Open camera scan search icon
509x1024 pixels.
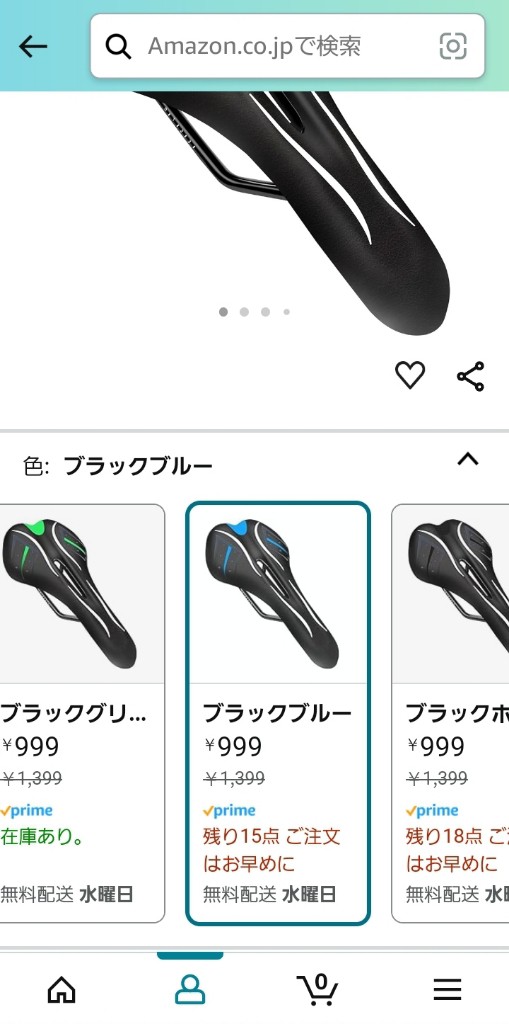tap(453, 46)
